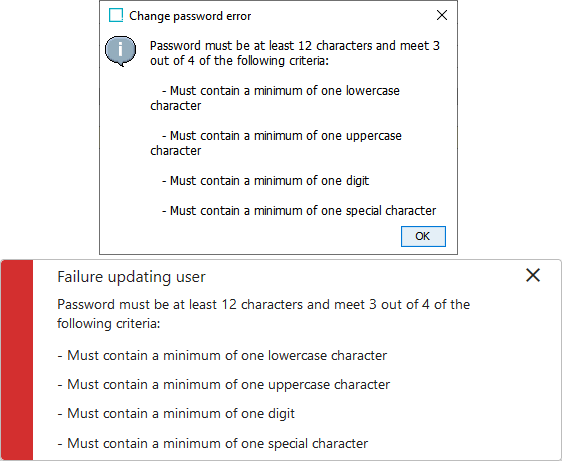Click the special character rule in dialog

click(299, 211)
